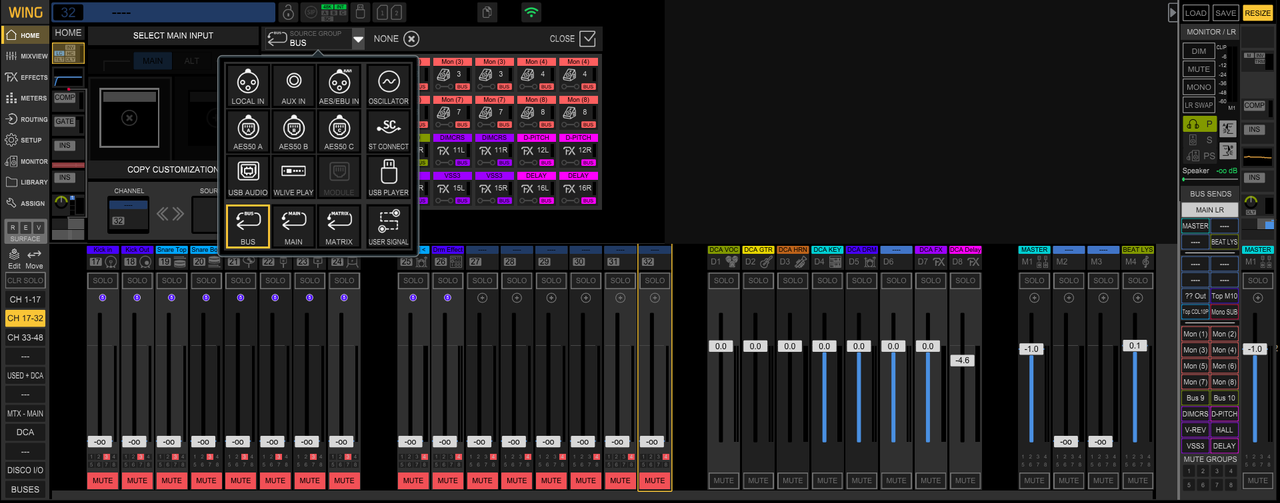This screenshot has height=503, width=1280.
Task: Switch to CH 1-17 layer
Action: coord(24,300)
